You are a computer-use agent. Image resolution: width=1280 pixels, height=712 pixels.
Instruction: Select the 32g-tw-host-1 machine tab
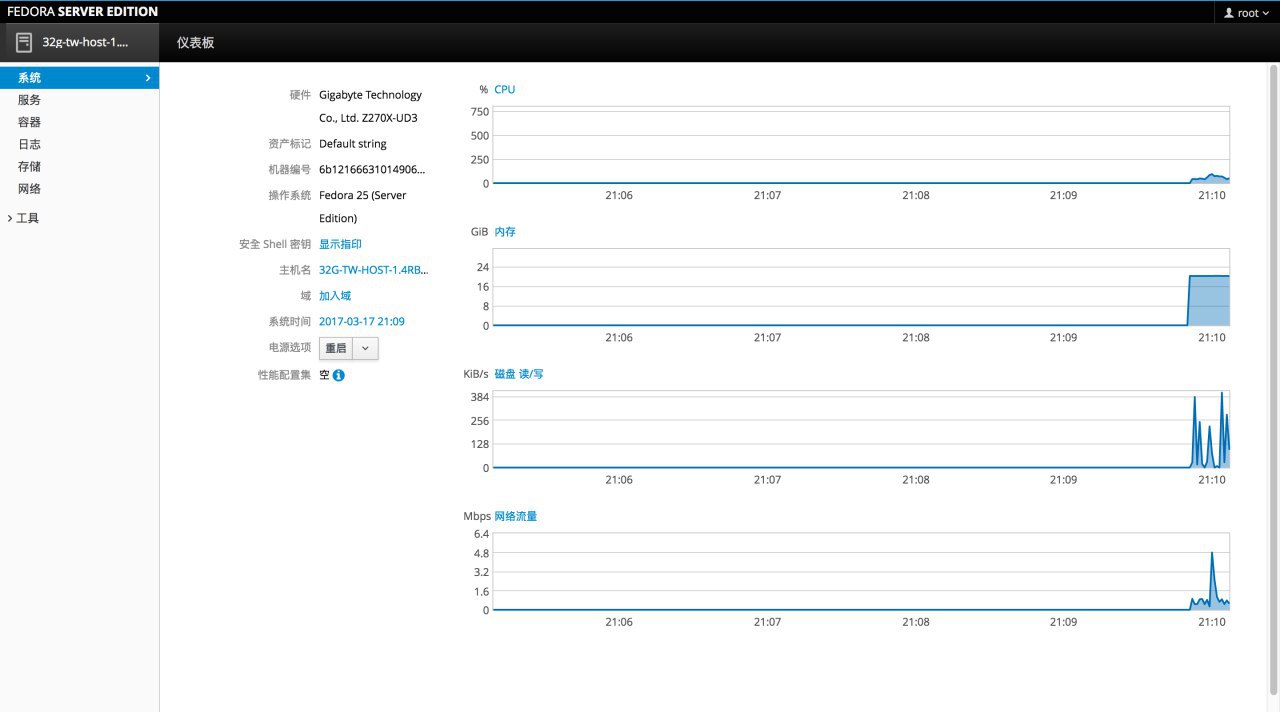tap(80, 43)
